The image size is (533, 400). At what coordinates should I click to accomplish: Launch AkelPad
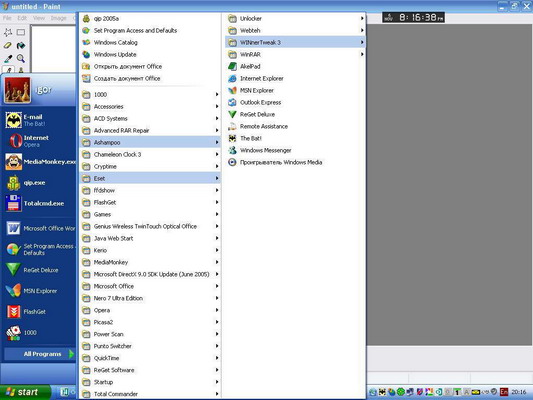295,66
